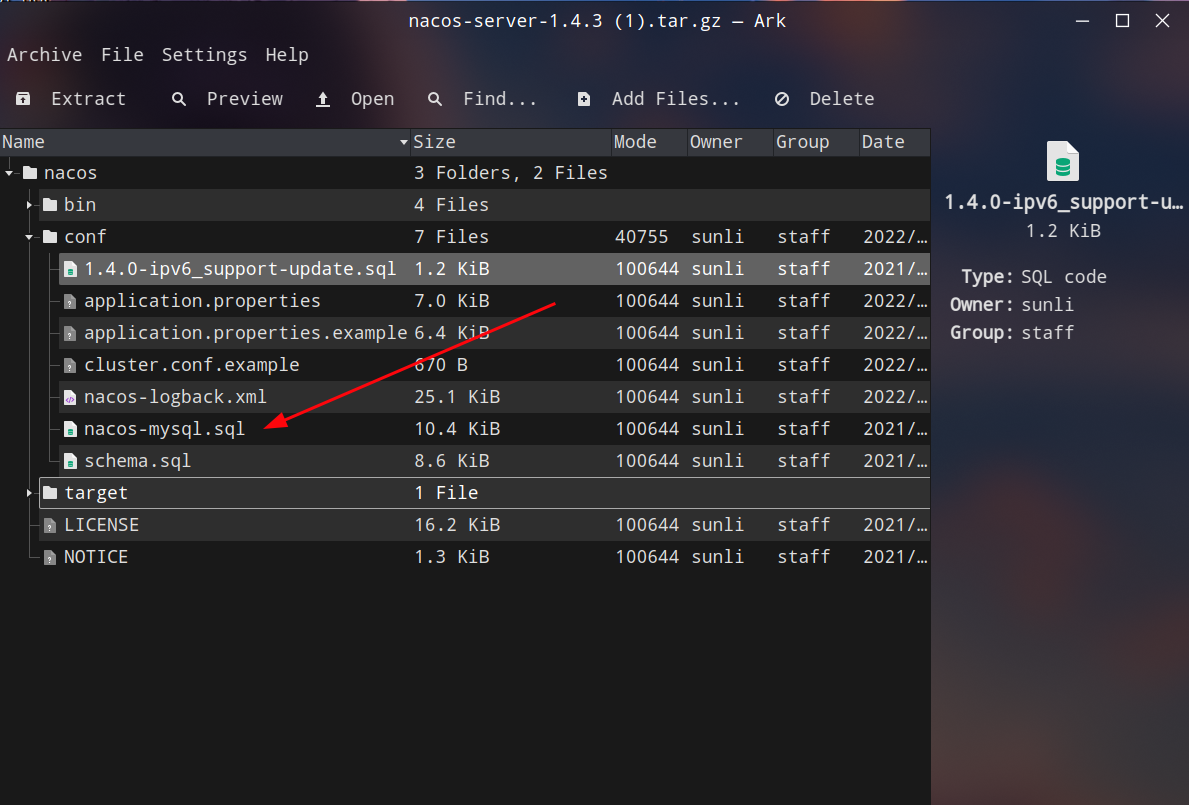The width and height of the screenshot is (1189, 805).
Task: Click the Add Files... button label
Action: pyautogui.click(x=676, y=99)
